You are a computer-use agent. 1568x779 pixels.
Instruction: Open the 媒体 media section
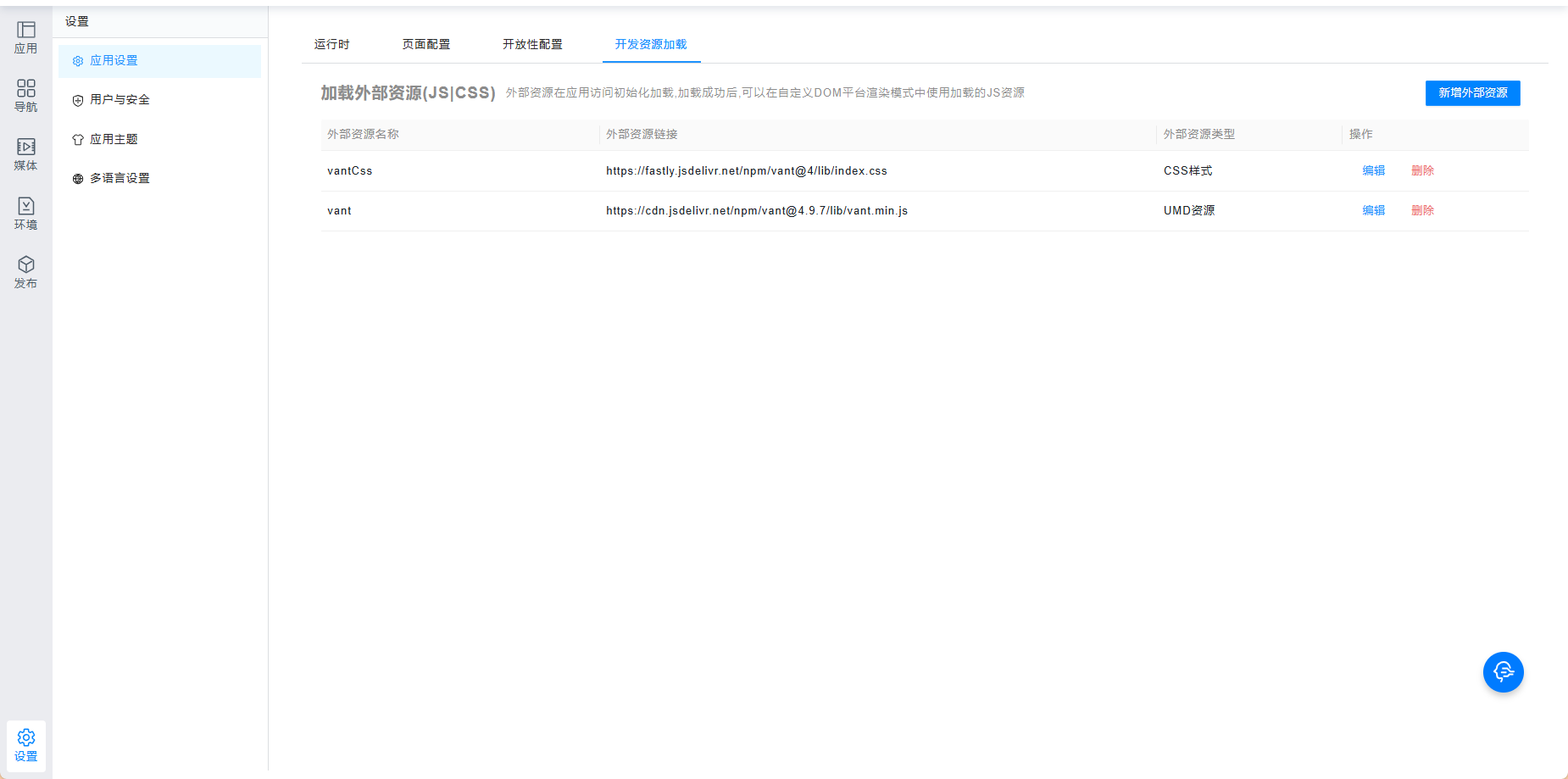(25, 155)
